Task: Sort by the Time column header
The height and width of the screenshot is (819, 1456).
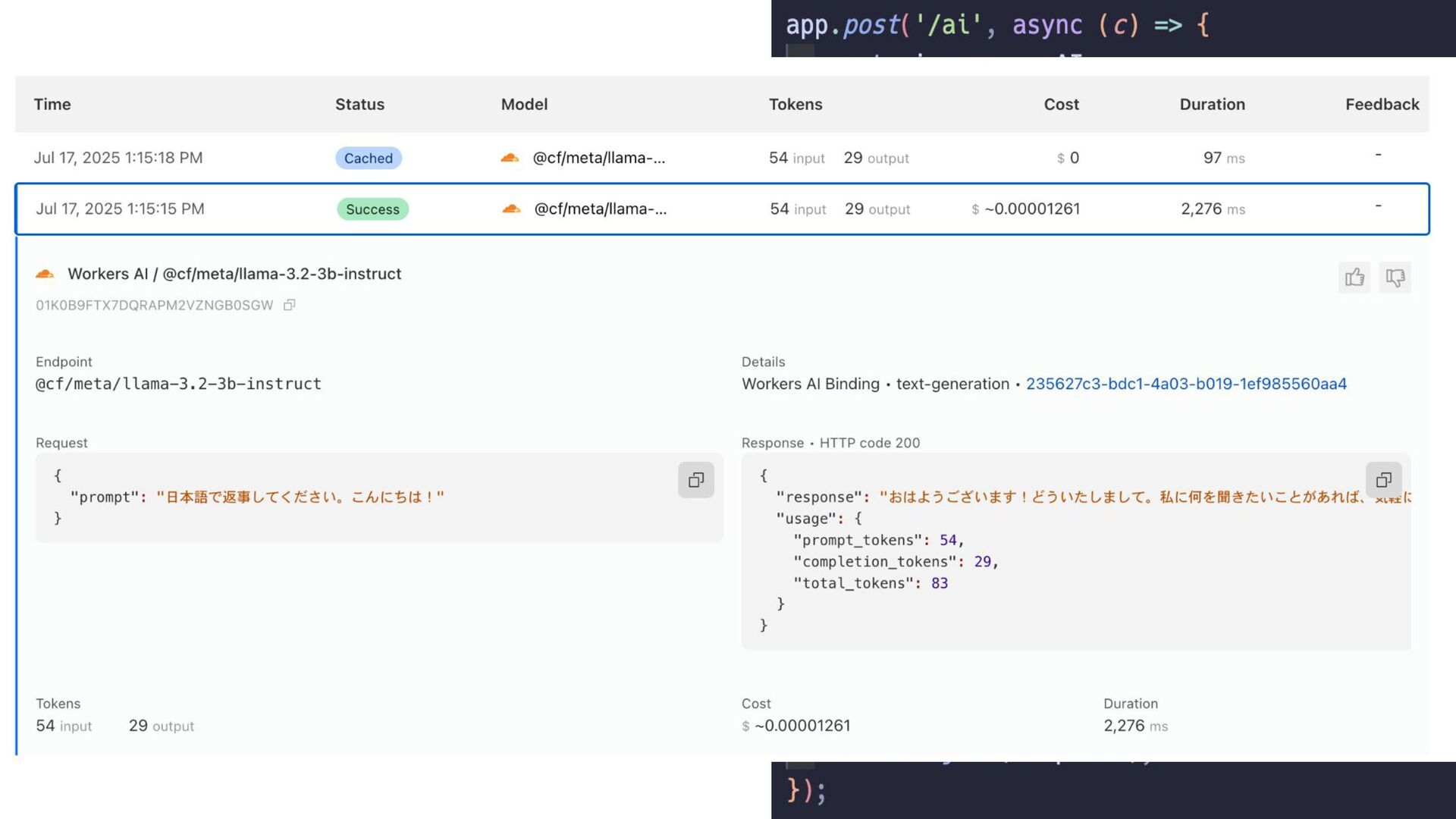Action: (52, 104)
